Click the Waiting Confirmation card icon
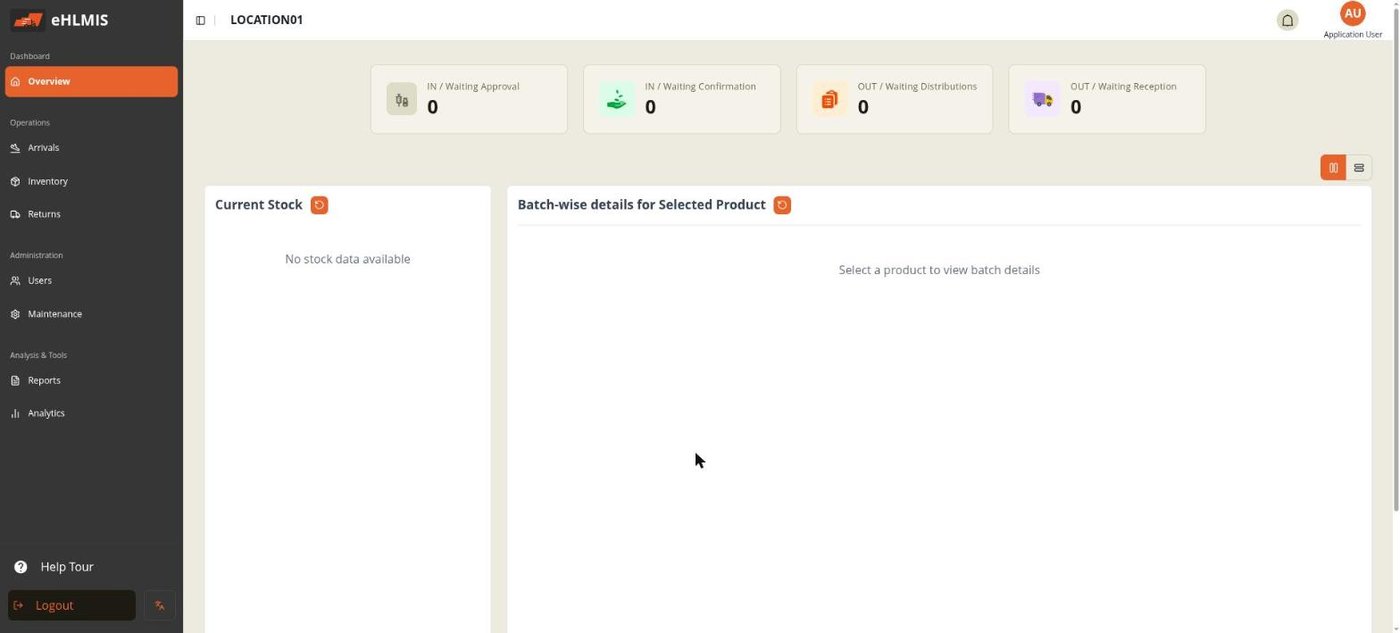This screenshot has height=633, width=1400. [x=617, y=99]
